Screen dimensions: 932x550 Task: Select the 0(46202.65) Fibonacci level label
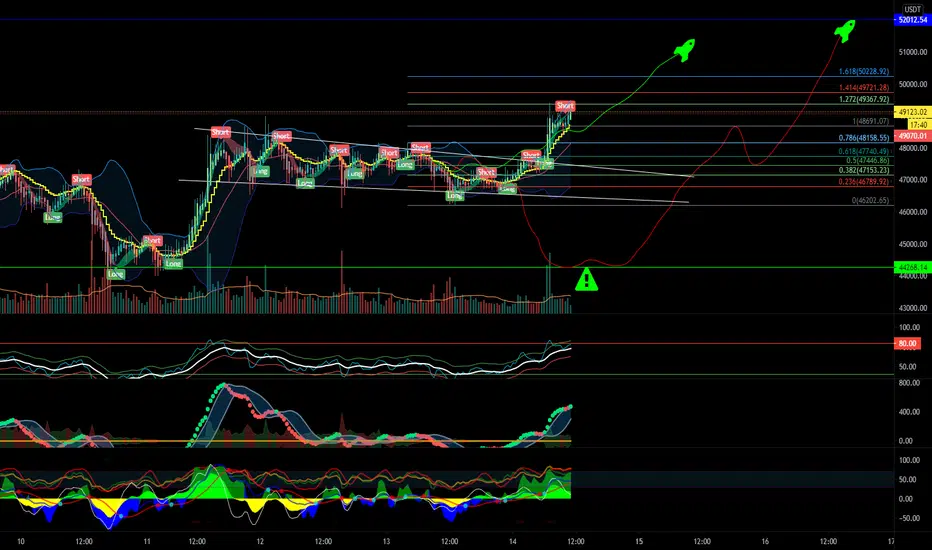pyautogui.click(x=871, y=200)
